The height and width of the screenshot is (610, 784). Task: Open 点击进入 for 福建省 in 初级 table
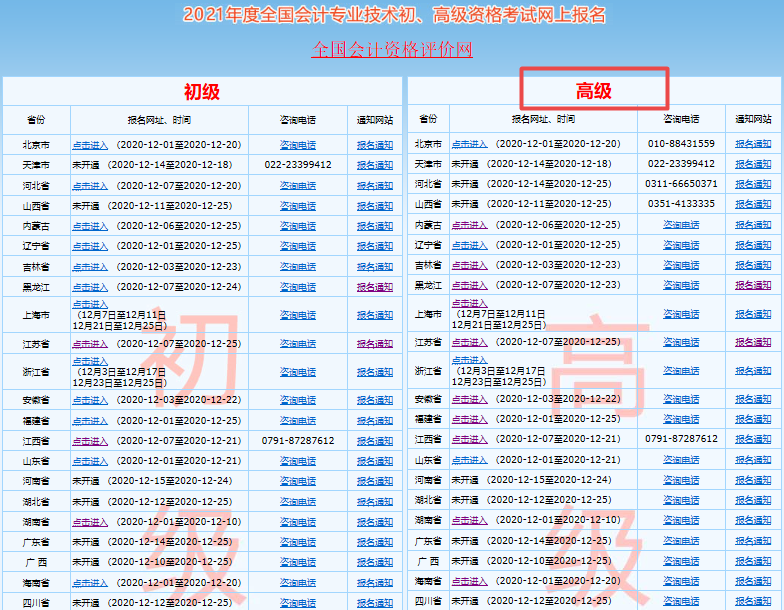tap(90, 421)
